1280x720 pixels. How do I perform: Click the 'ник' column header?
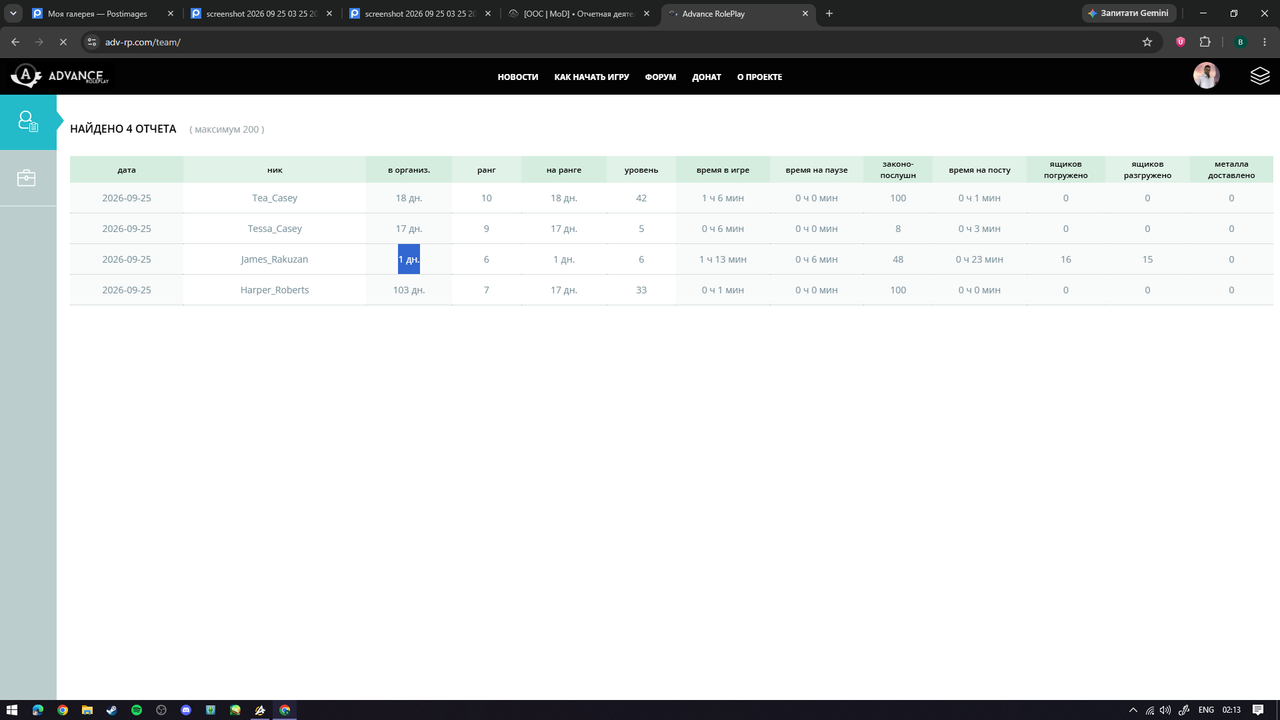pos(275,170)
